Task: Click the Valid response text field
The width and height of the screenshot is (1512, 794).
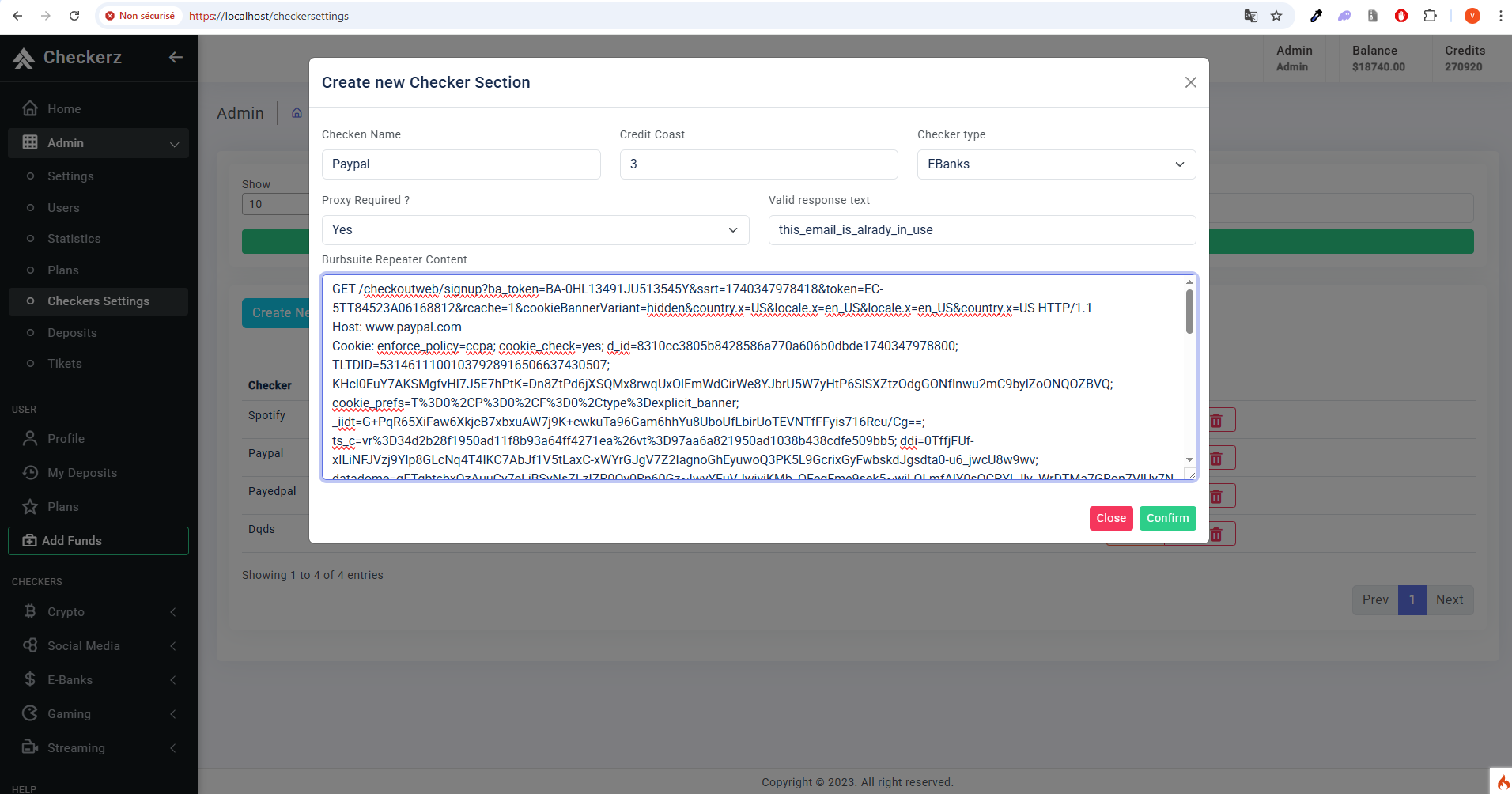Action: 982,230
